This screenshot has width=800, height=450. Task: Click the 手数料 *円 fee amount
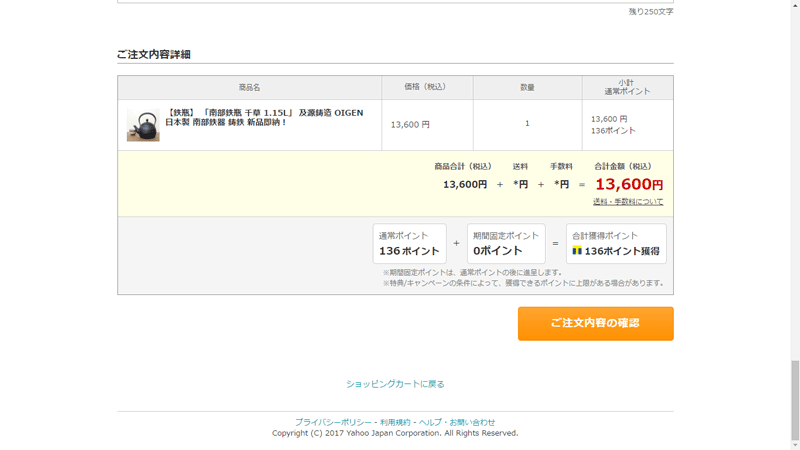561,184
